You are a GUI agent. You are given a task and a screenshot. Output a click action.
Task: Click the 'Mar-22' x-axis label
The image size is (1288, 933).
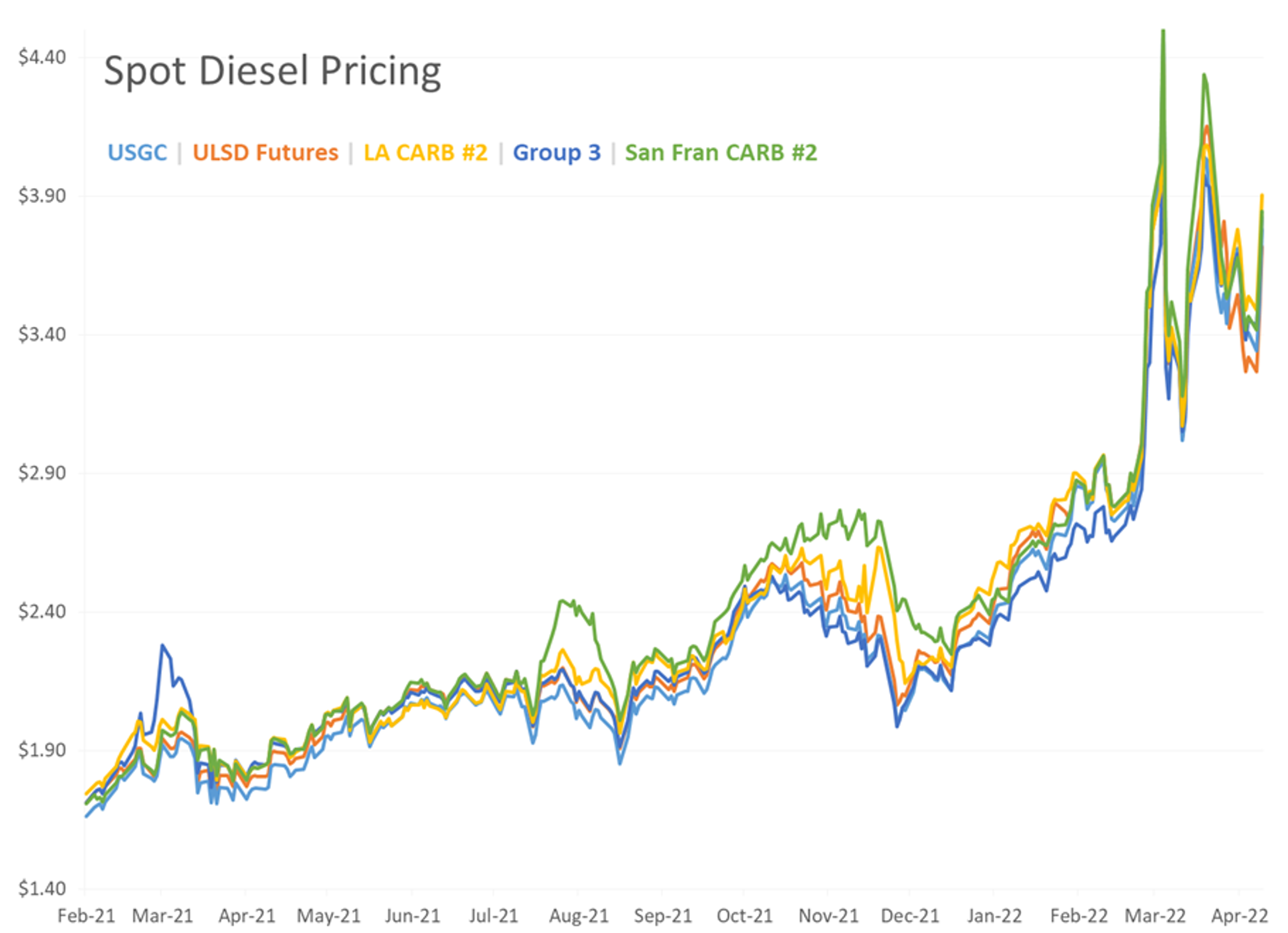coord(1155,917)
